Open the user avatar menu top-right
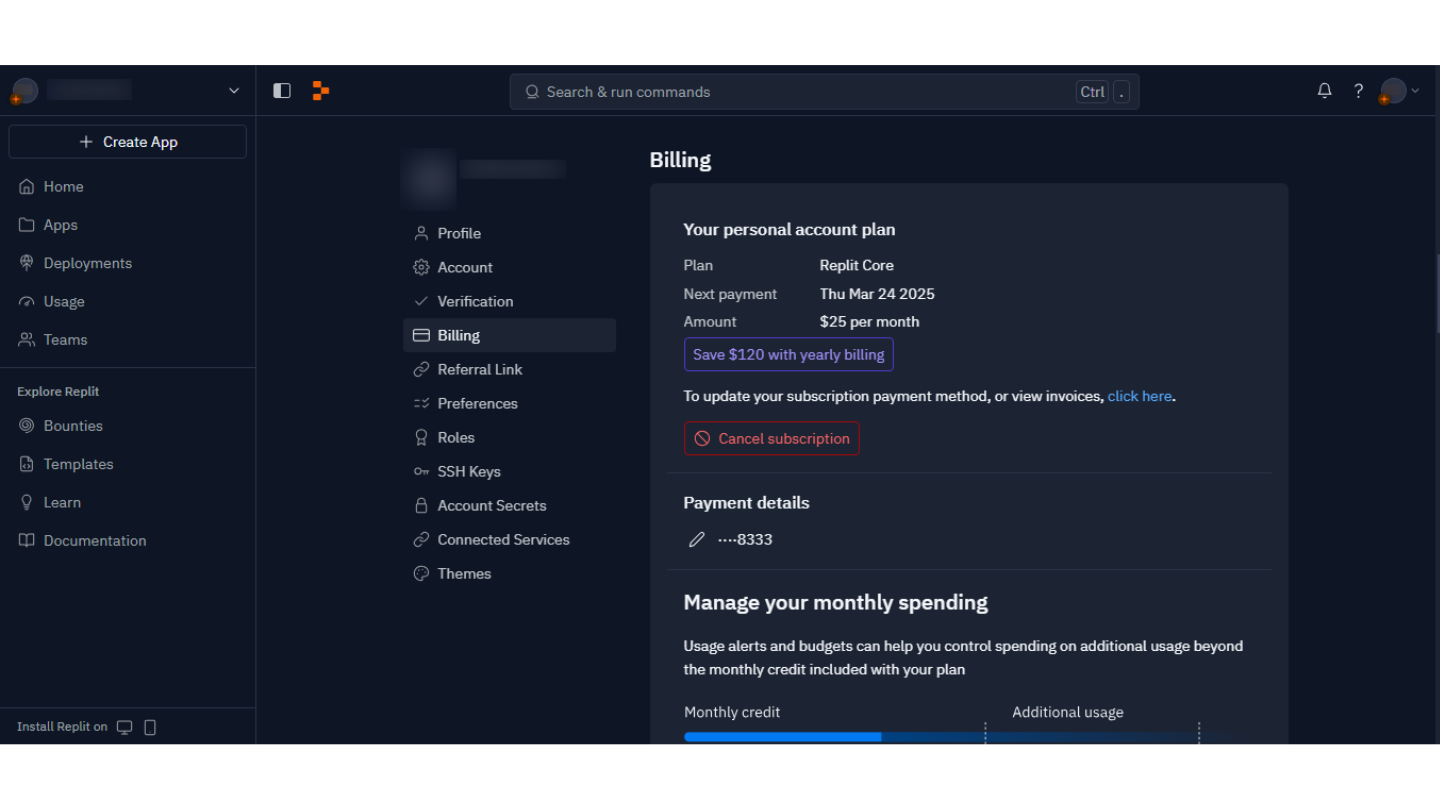The image size is (1440, 810). click(1399, 91)
